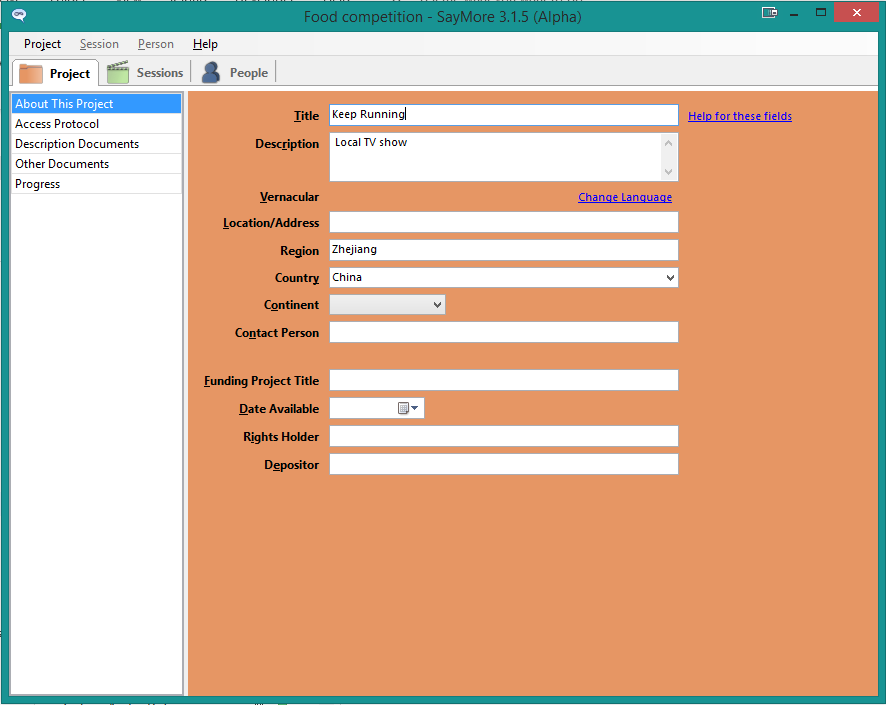The image size is (886, 705).
Task: Select Description Documents in the sidebar
Action: [x=97, y=144]
